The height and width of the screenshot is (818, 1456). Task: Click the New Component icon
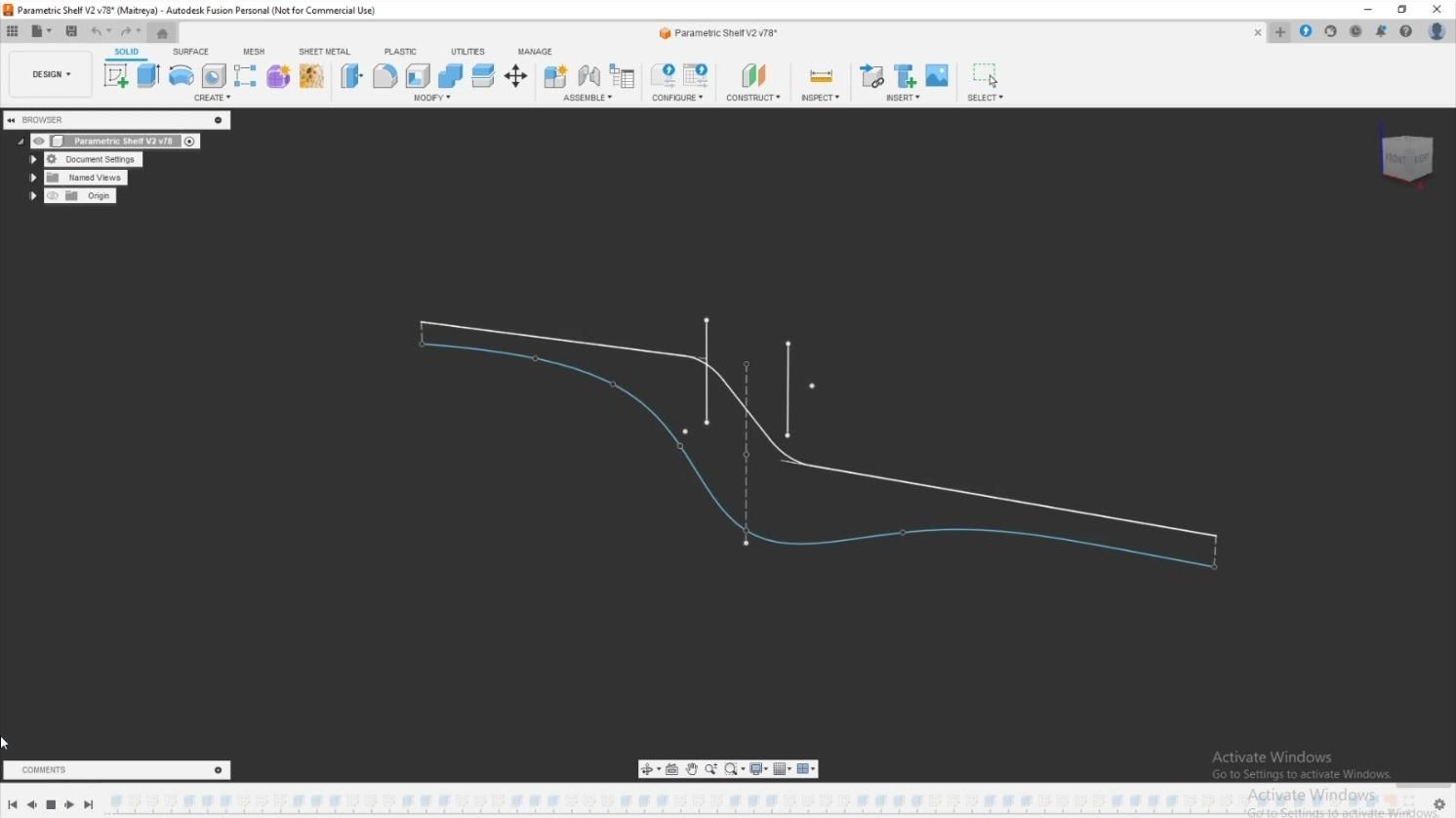pos(556,76)
